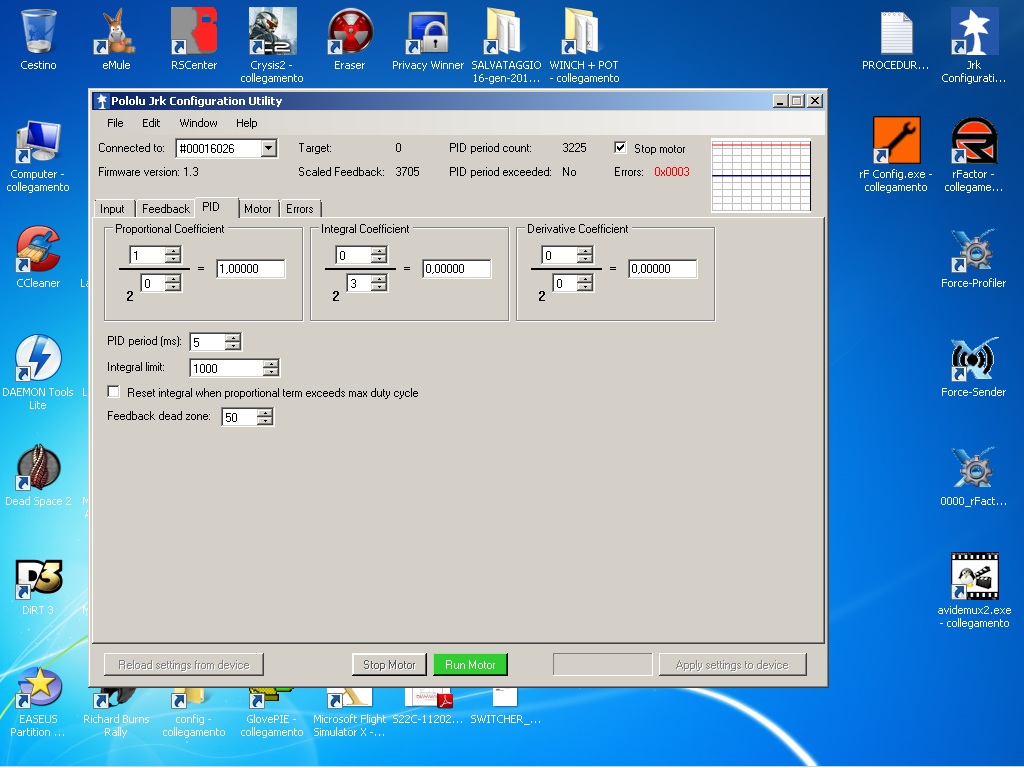Open the Cestino recycle bin icon
The width and height of the screenshot is (1024, 768).
39,33
